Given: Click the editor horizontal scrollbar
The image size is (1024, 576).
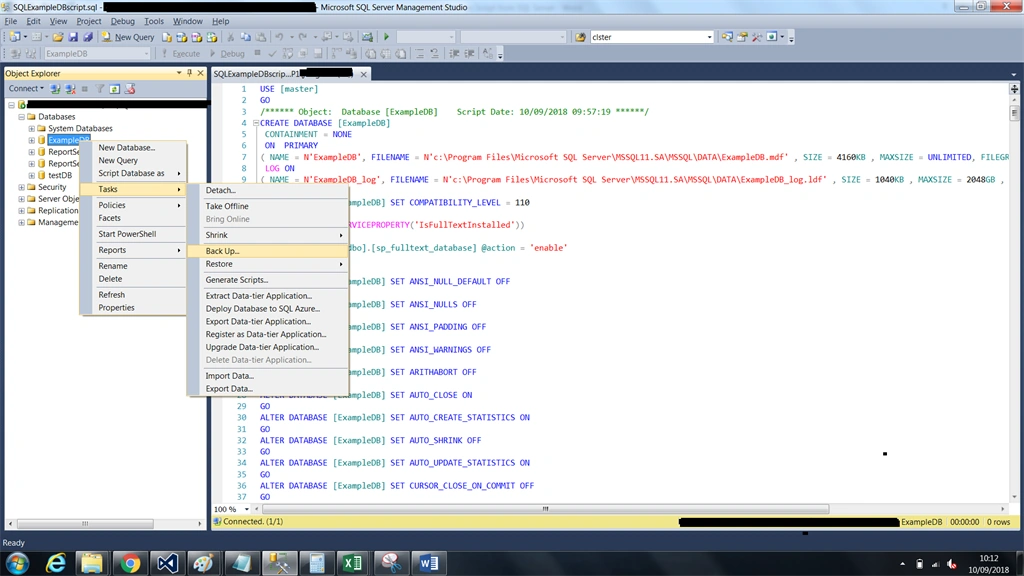Looking at the screenshot, I should point(545,509).
